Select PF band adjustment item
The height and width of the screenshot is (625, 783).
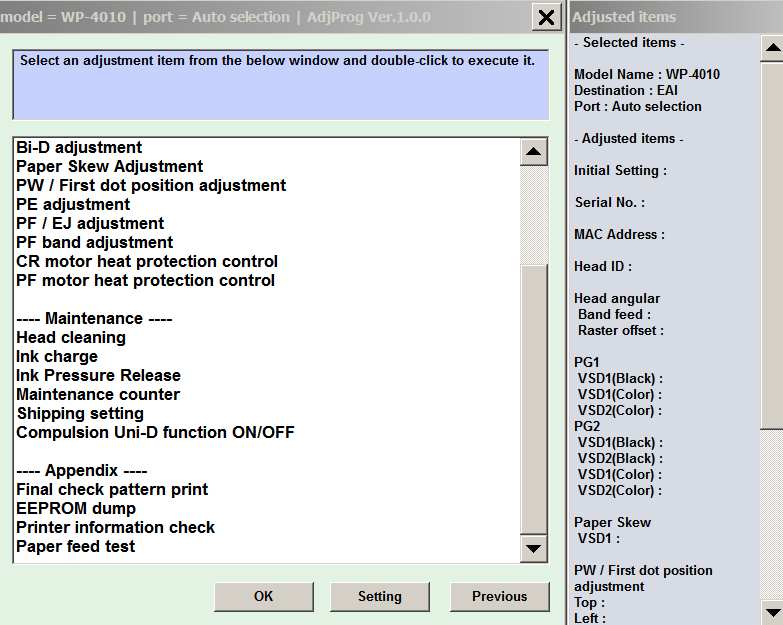[x=94, y=243]
